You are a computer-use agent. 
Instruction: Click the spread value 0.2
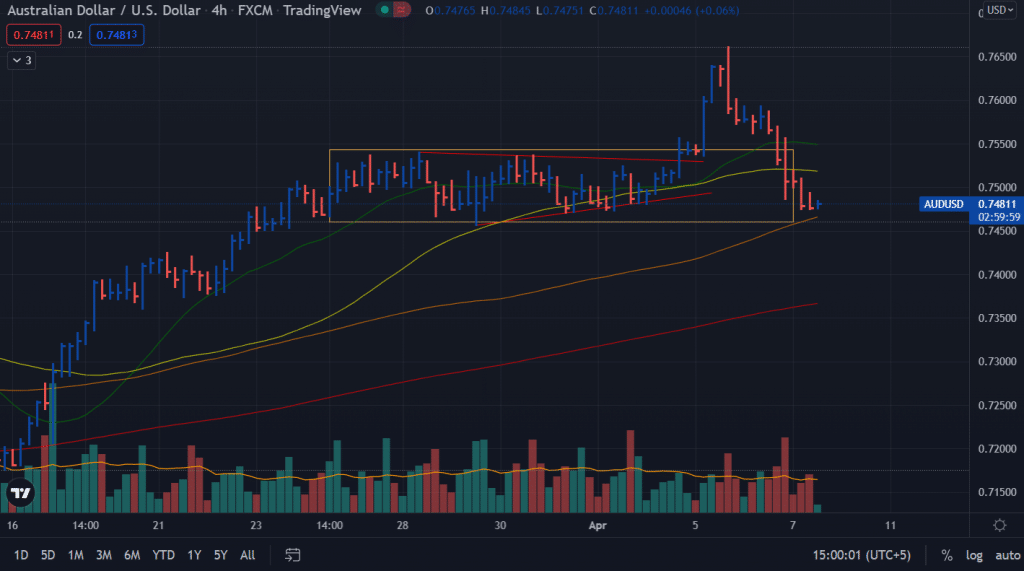[75, 35]
